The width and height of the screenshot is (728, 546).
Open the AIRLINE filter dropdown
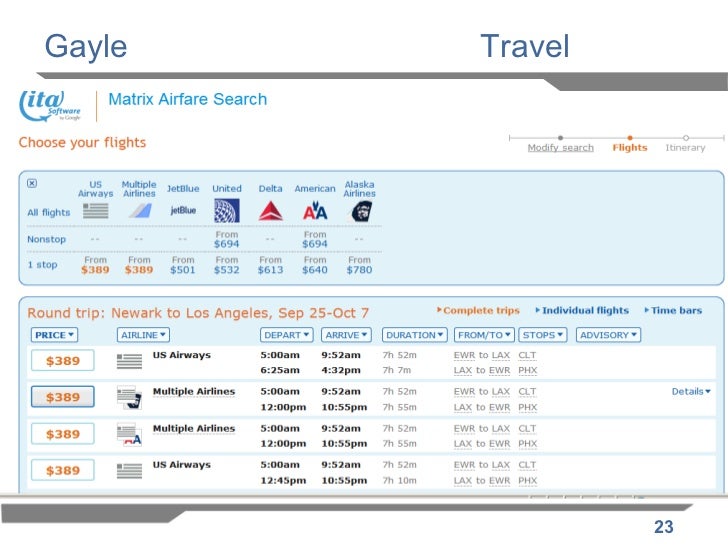pos(143,335)
